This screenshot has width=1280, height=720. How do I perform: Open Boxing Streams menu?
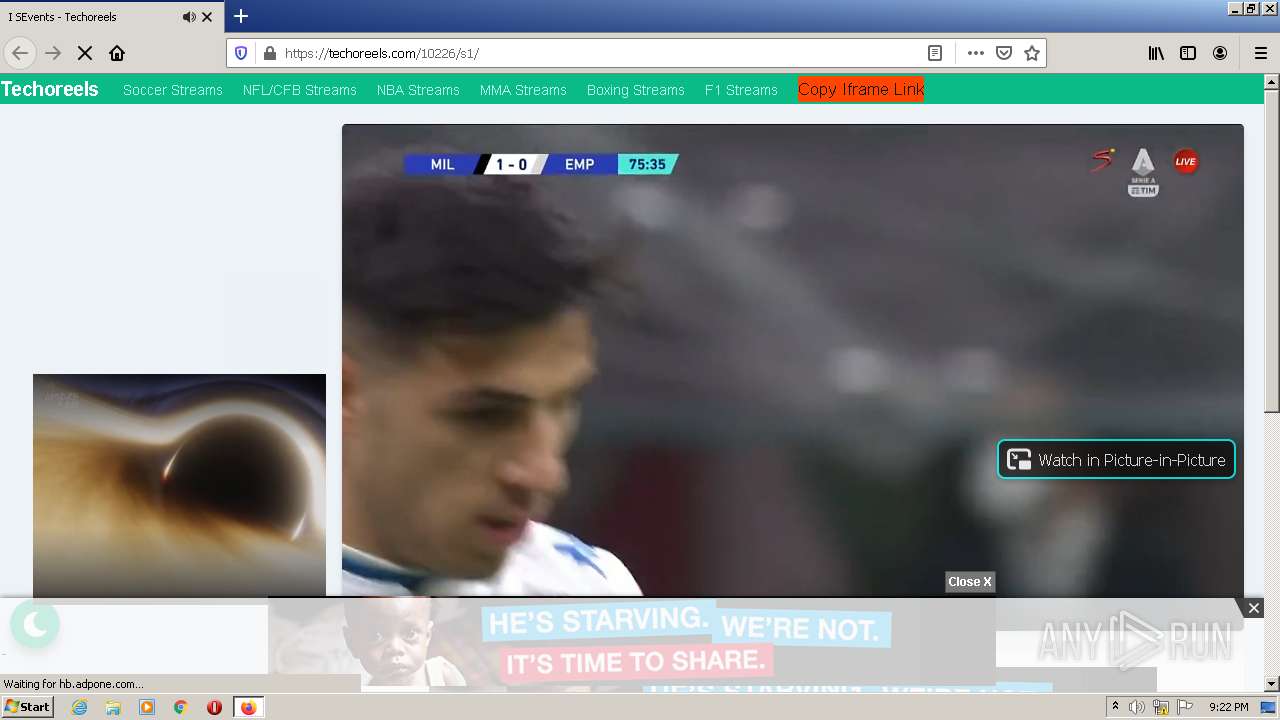(636, 90)
